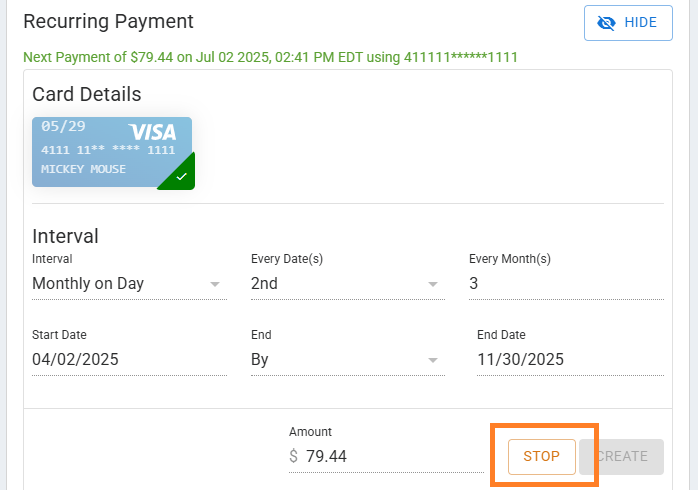This screenshot has width=698, height=490.
Task: Click the Card Details heading
Action: pyautogui.click(x=87, y=94)
